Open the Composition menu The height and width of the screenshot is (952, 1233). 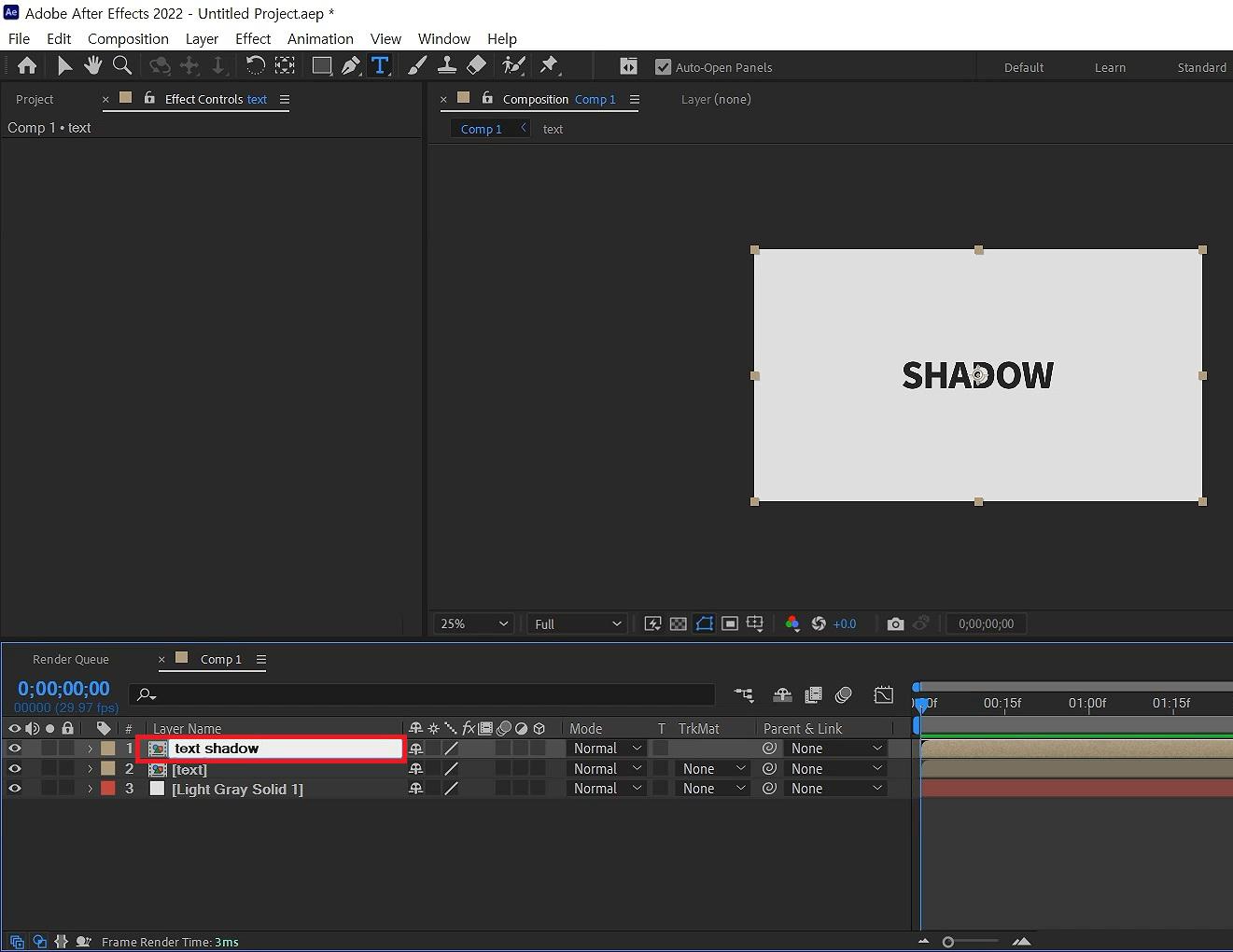[128, 38]
